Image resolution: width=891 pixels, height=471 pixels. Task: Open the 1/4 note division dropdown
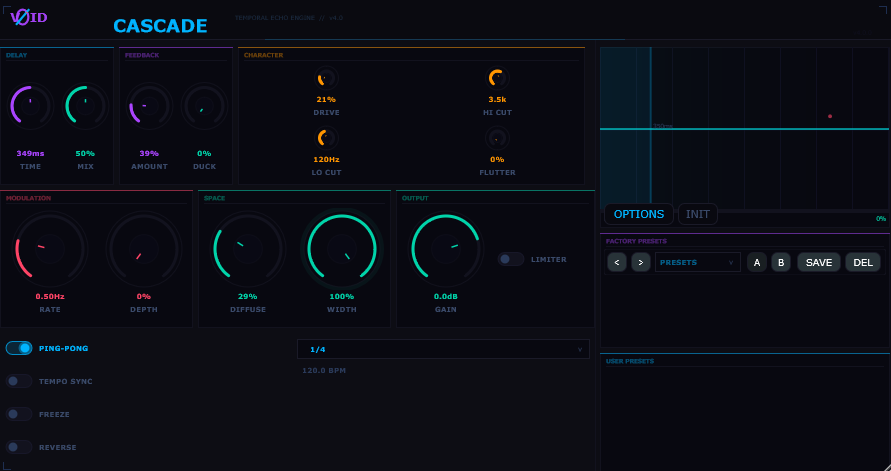click(443, 349)
